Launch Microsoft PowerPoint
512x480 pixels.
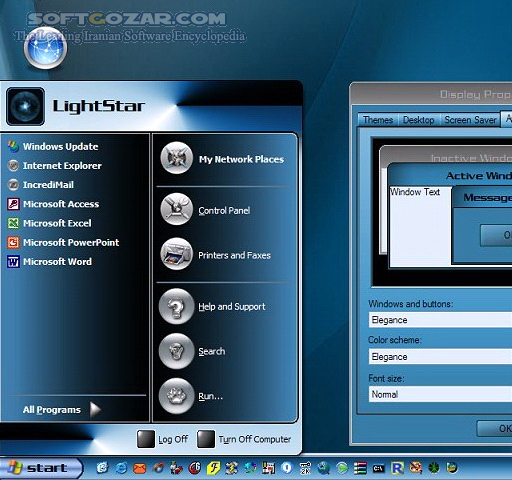pyautogui.click(x=63, y=242)
